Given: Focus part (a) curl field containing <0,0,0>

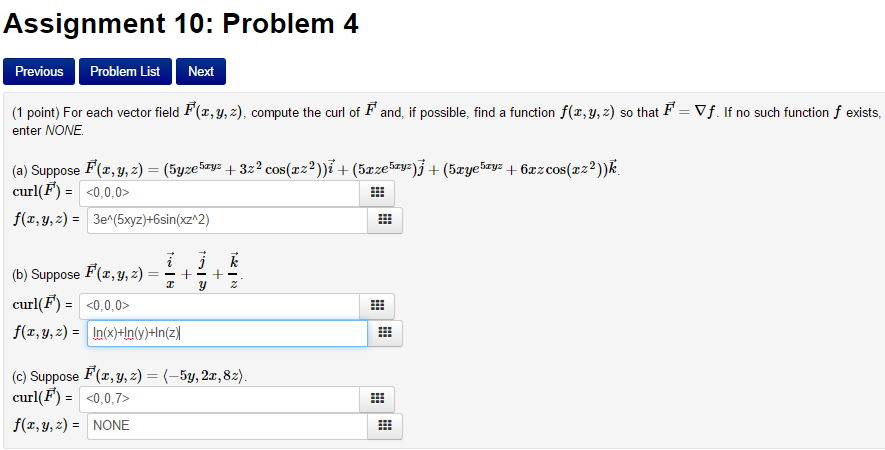Looking at the screenshot, I should tap(220, 193).
